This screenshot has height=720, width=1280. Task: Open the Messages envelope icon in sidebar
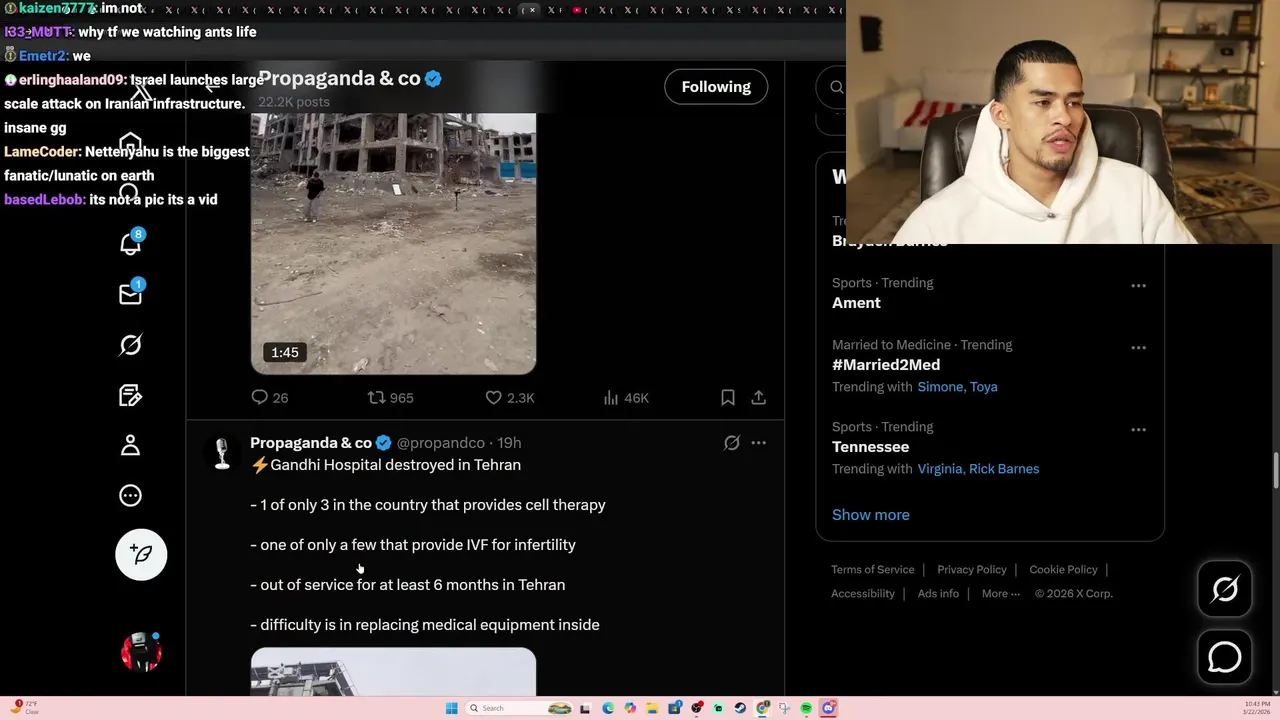tap(131, 293)
